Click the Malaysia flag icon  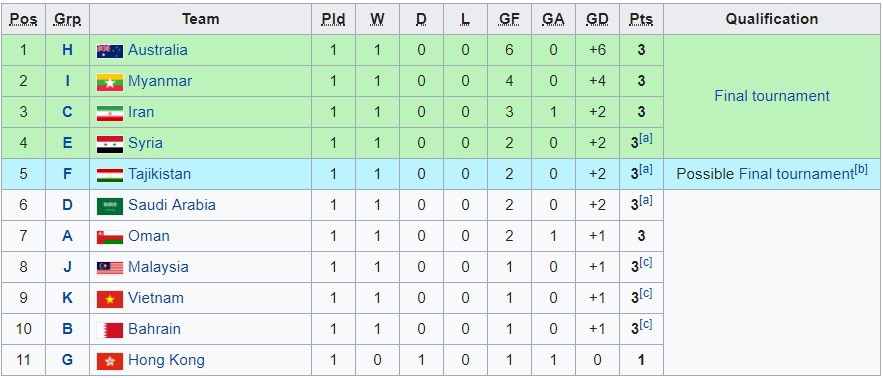click(110, 268)
